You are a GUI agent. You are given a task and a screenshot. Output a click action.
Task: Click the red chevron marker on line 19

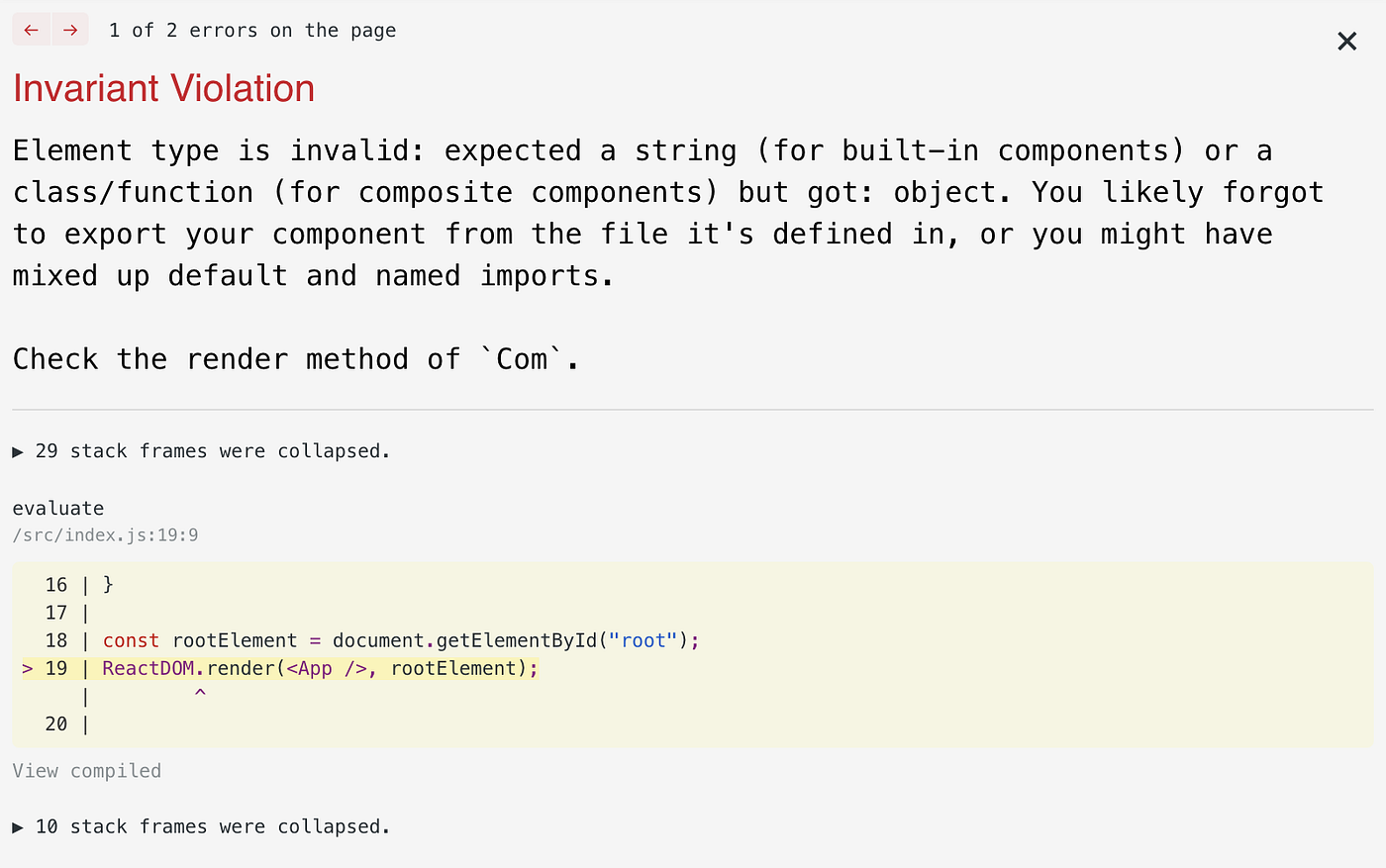point(27,668)
